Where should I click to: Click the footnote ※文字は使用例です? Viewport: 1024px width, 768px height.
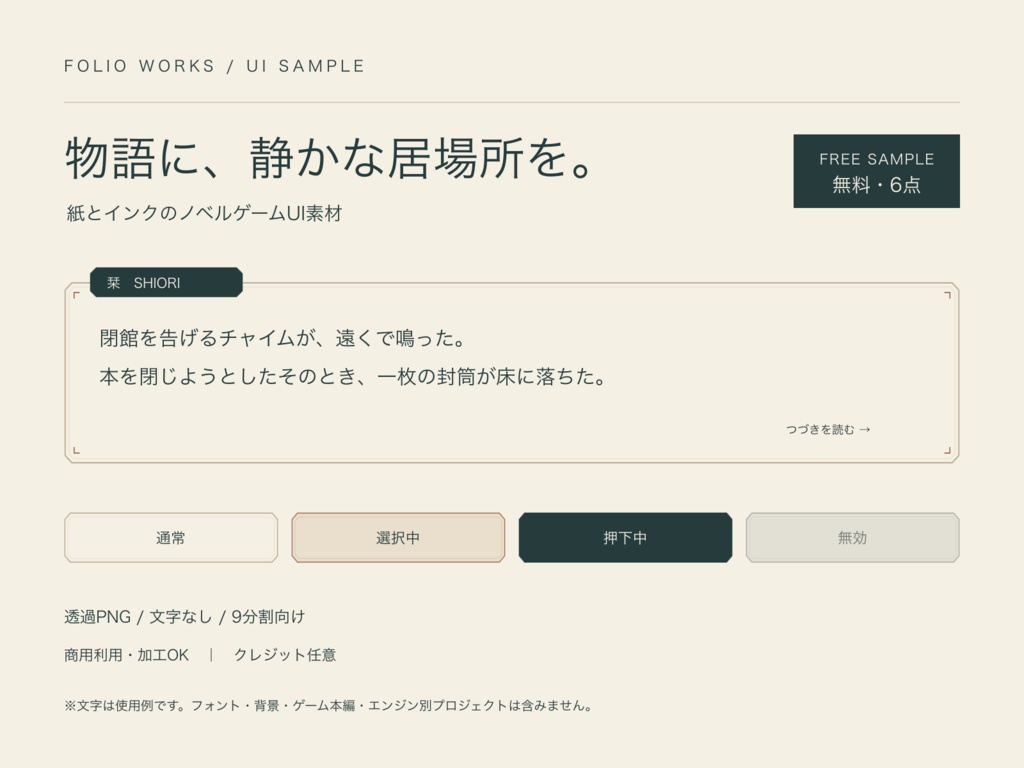click(121, 705)
